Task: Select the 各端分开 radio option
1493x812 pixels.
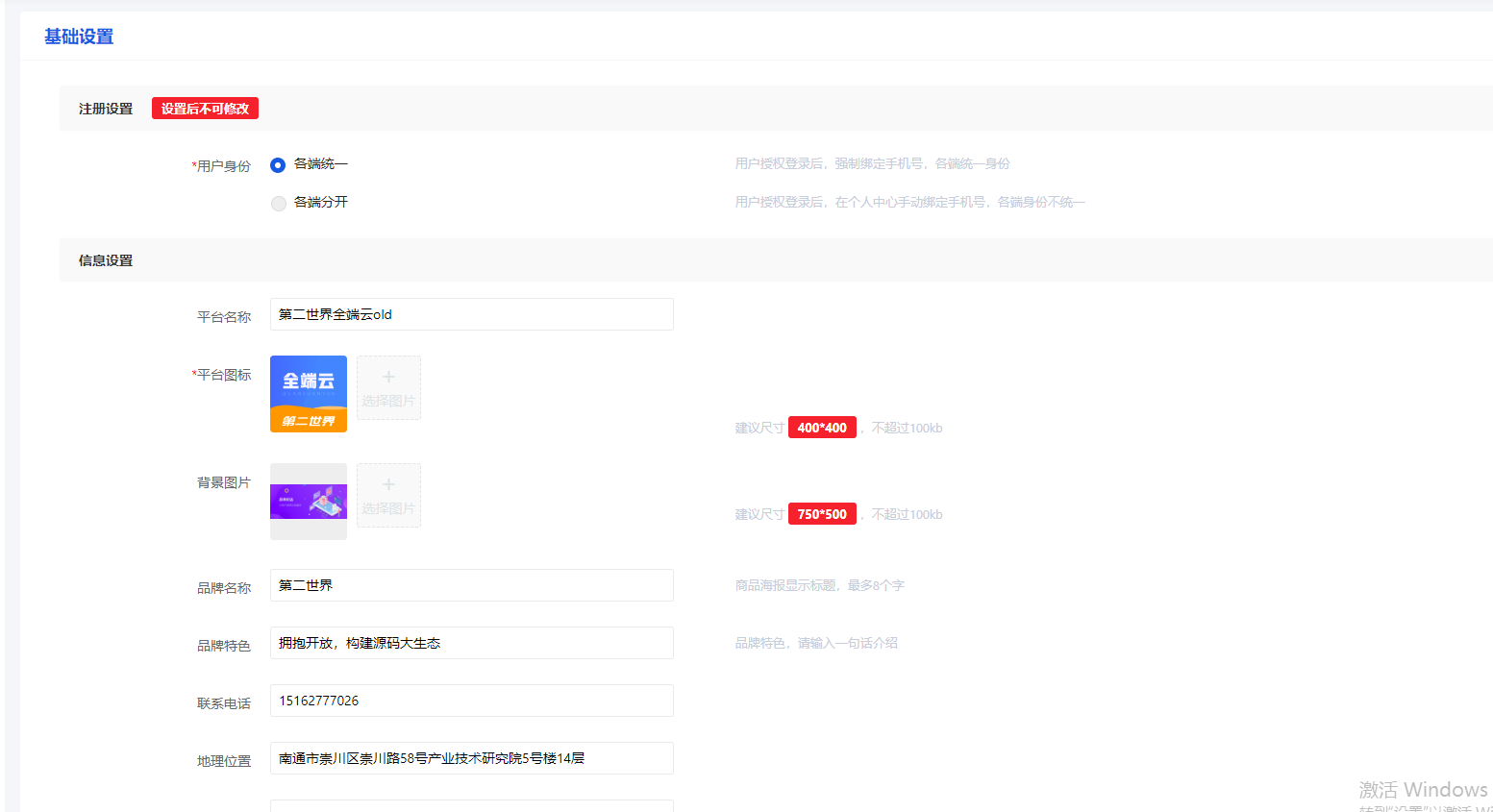Action: [x=278, y=204]
